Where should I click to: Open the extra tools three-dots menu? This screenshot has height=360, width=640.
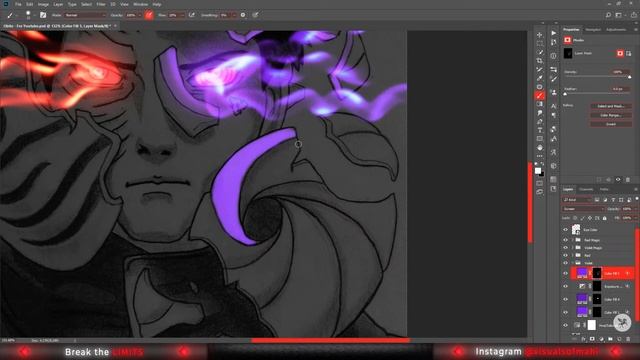[540, 156]
